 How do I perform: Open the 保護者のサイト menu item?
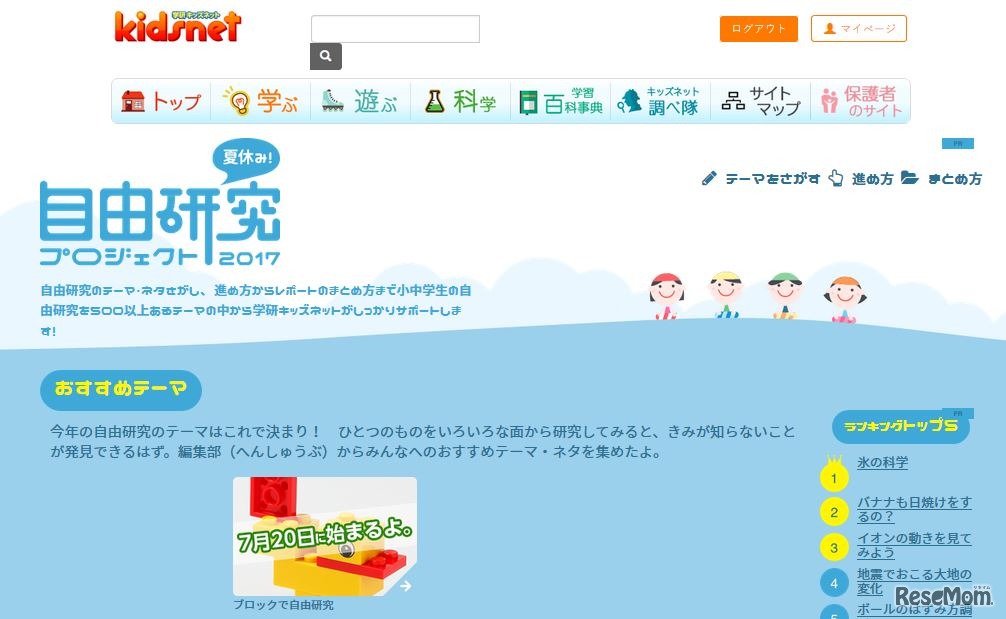(860, 101)
